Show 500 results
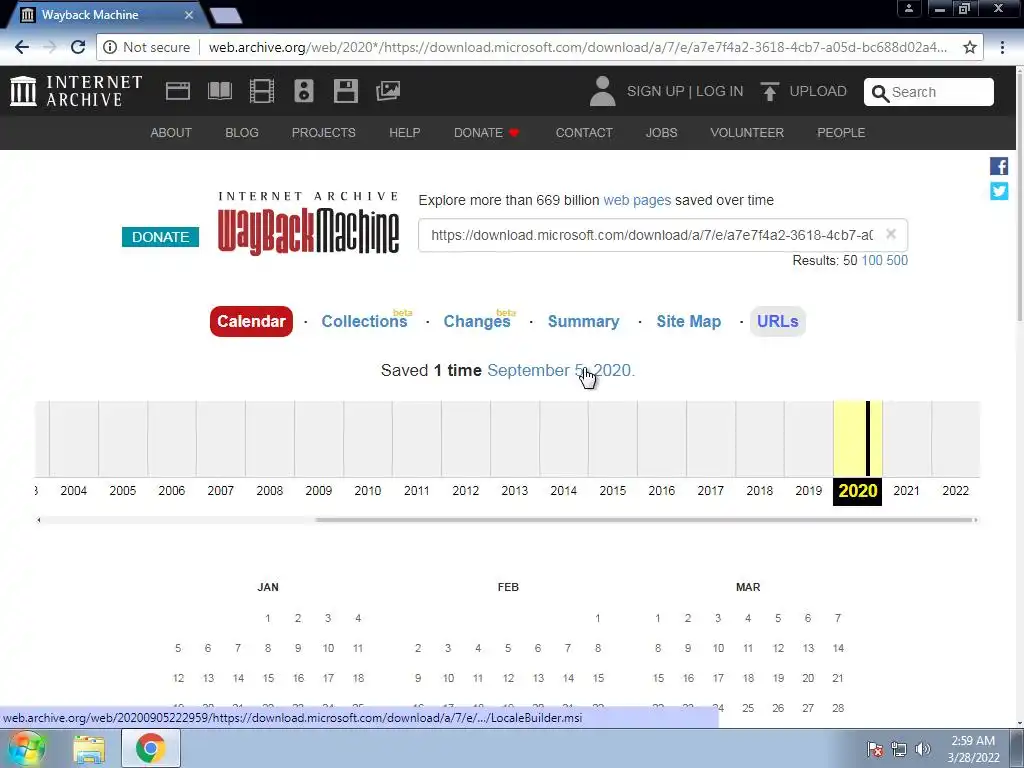Screen dimensions: 1024x768 (897, 260)
